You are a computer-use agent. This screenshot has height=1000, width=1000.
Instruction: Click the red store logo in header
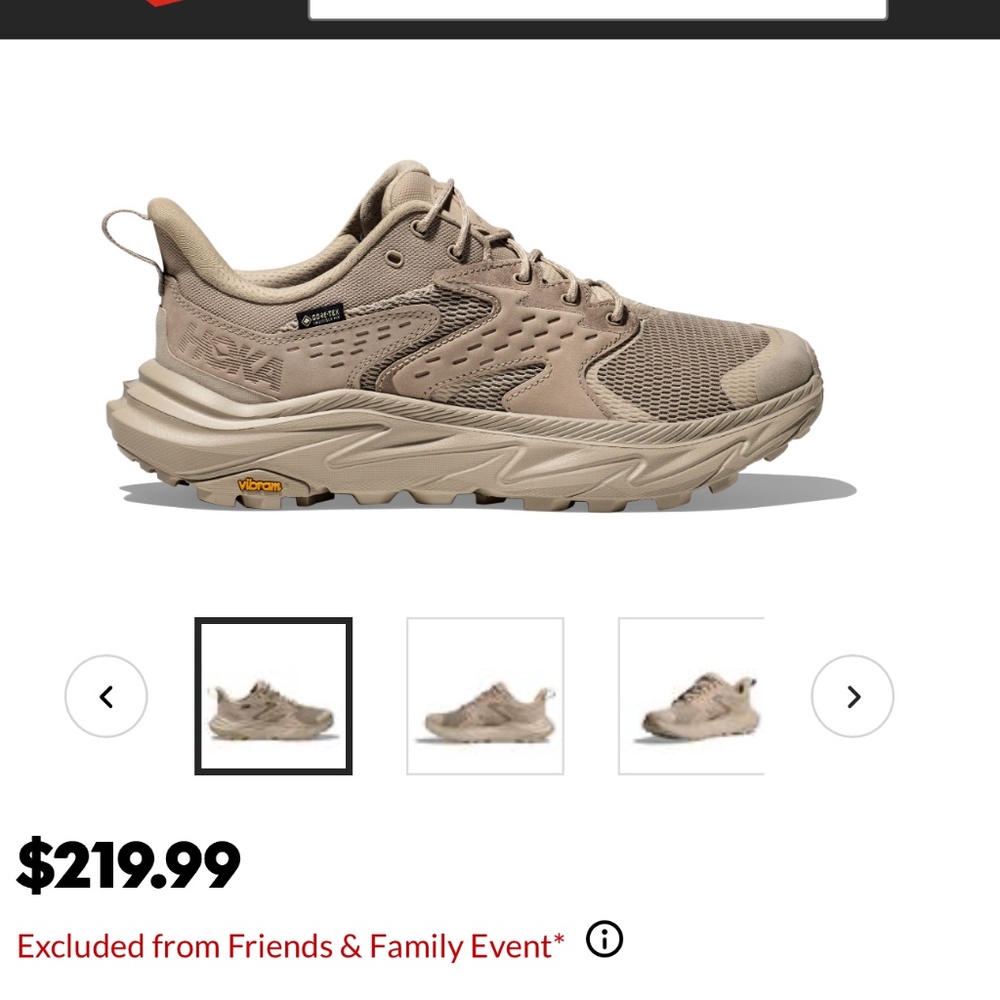pos(169,3)
